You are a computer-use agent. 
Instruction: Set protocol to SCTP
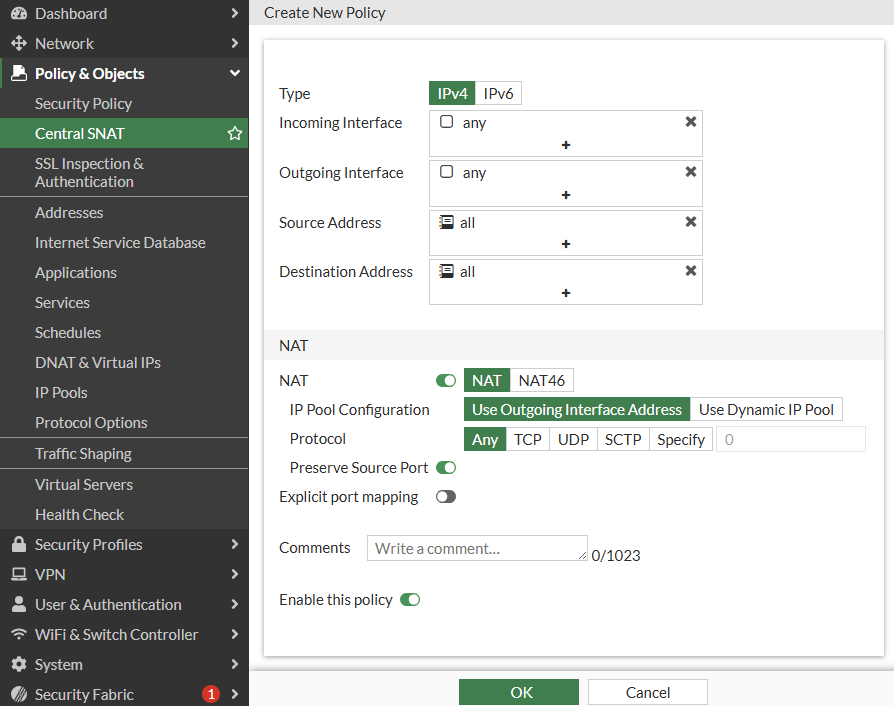coord(623,439)
